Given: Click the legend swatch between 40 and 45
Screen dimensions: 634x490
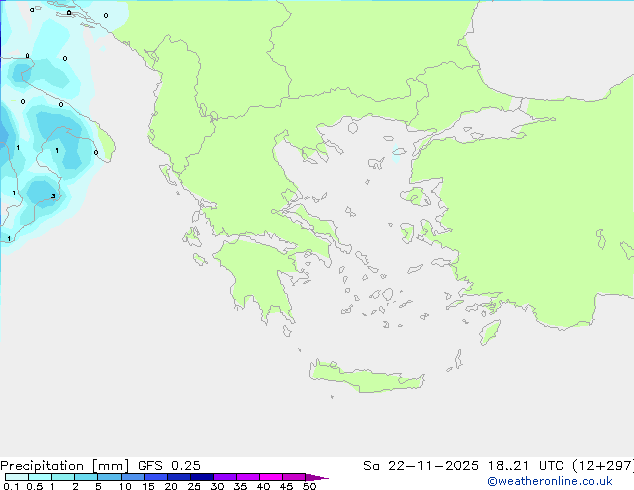Looking at the screenshot, I should (x=271, y=477).
